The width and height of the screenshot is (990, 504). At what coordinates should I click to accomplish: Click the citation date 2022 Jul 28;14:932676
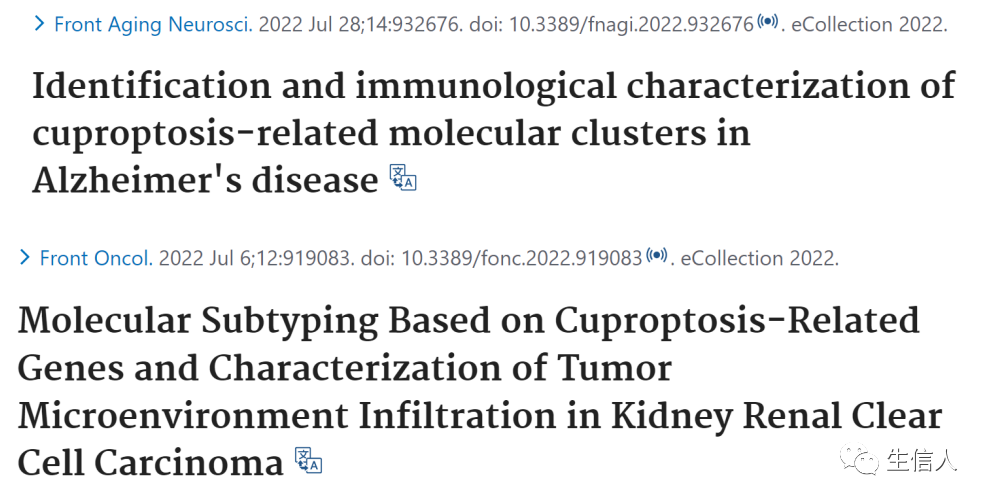tap(359, 25)
